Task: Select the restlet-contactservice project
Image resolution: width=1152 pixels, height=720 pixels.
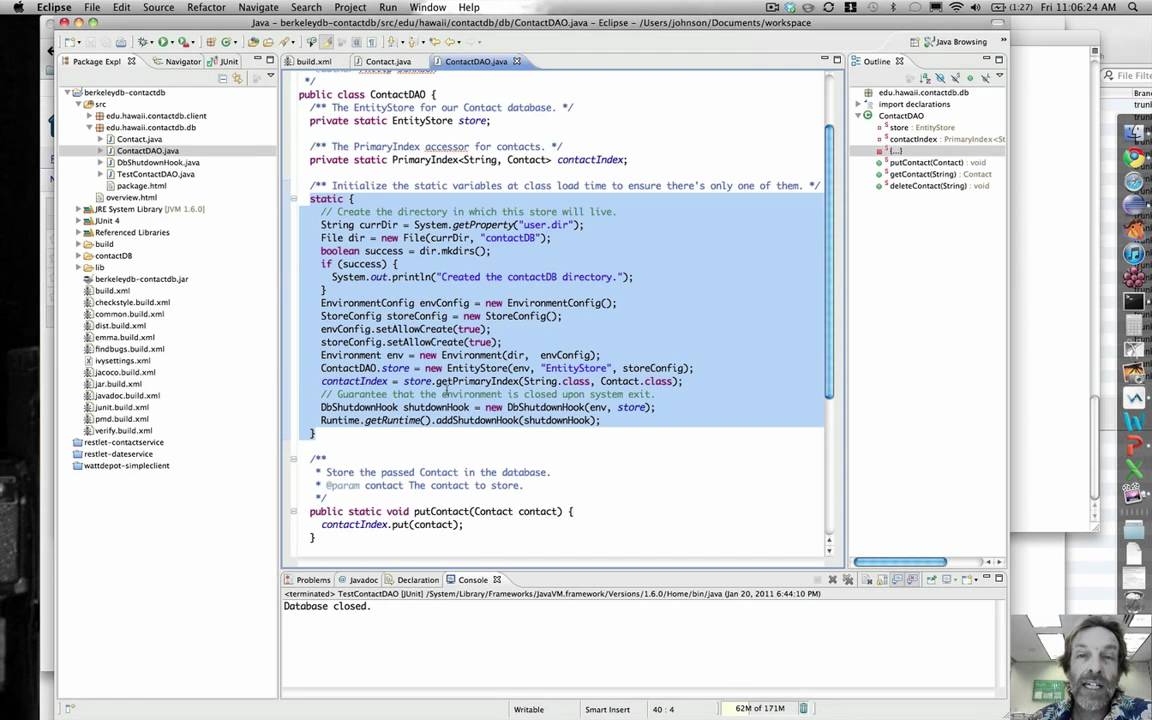Action: tap(118, 442)
